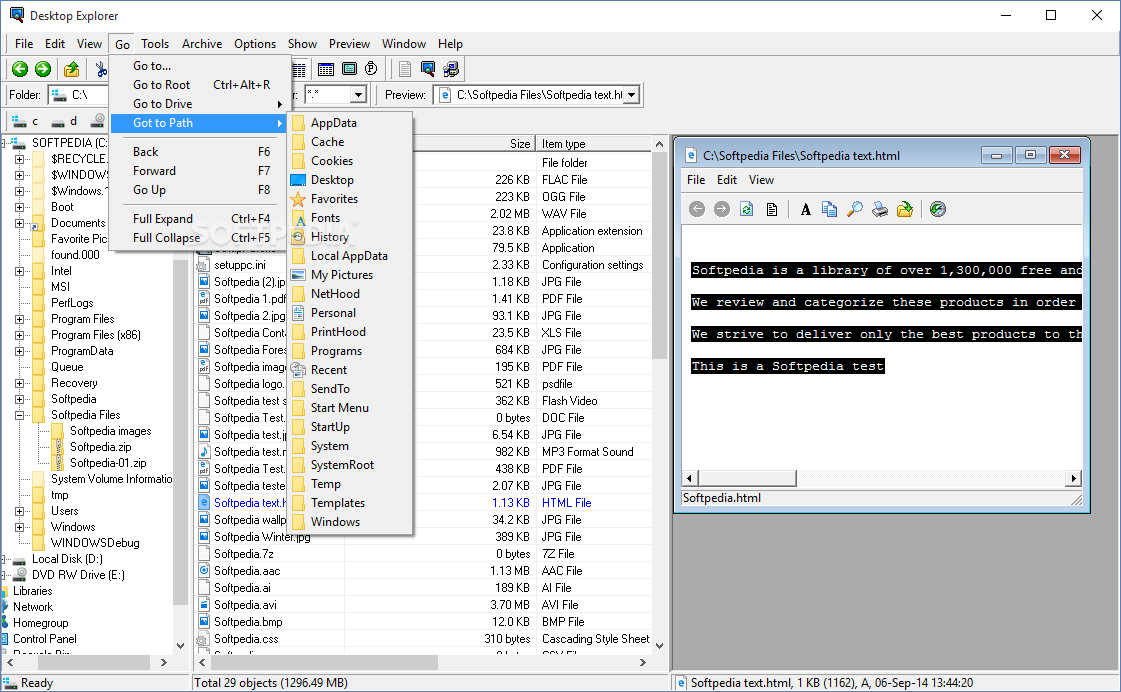The height and width of the screenshot is (692, 1121).
Task: Click the folder with green arrow icon
Action: pos(905,209)
